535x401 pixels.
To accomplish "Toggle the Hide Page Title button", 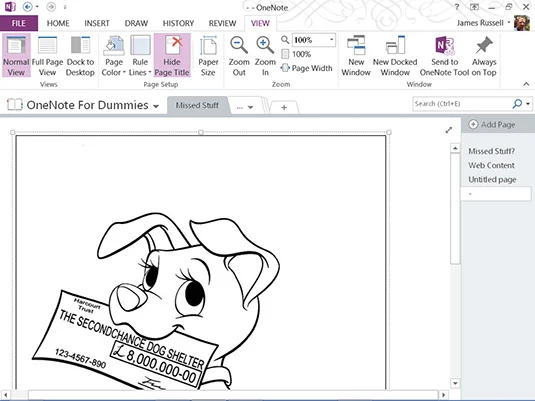I will 172,56.
